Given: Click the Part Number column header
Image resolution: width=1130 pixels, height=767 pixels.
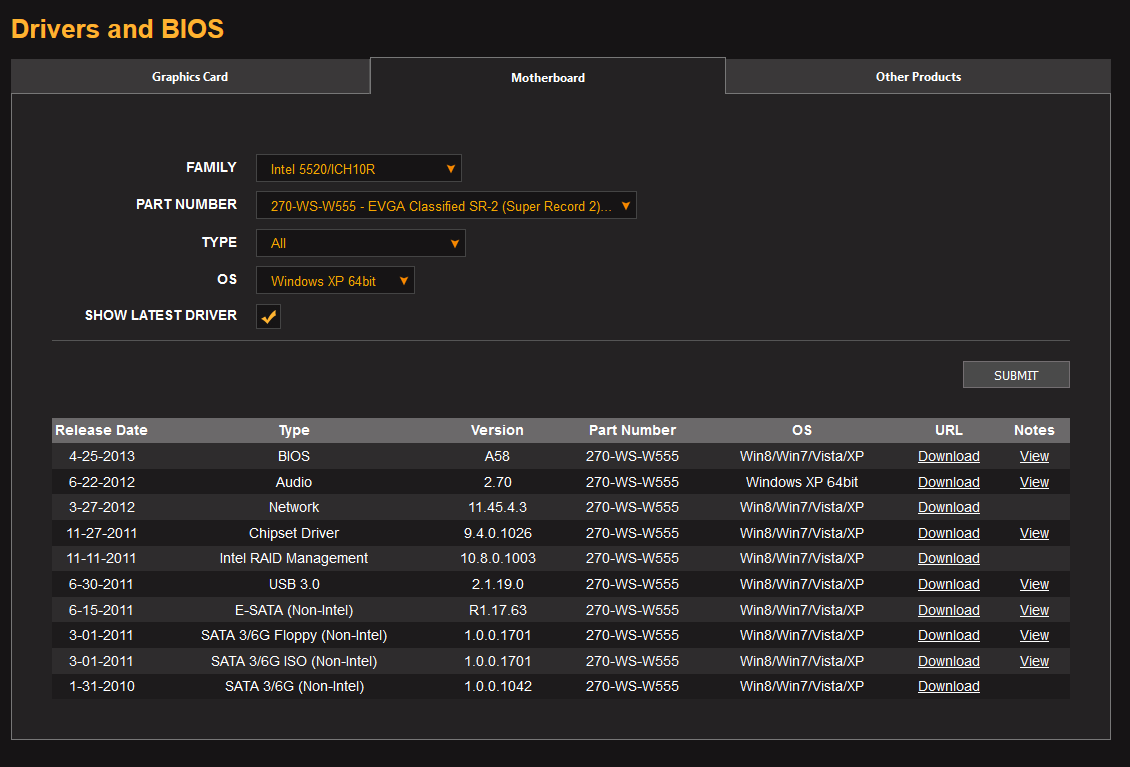Looking at the screenshot, I should pos(632,430).
